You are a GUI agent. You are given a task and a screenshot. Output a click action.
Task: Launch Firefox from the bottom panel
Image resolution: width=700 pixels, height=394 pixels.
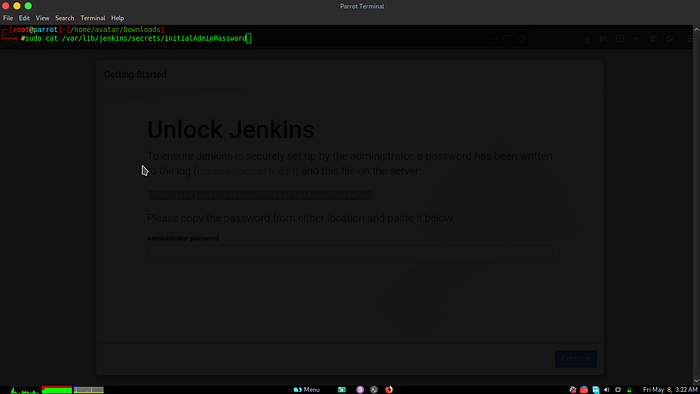389,390
